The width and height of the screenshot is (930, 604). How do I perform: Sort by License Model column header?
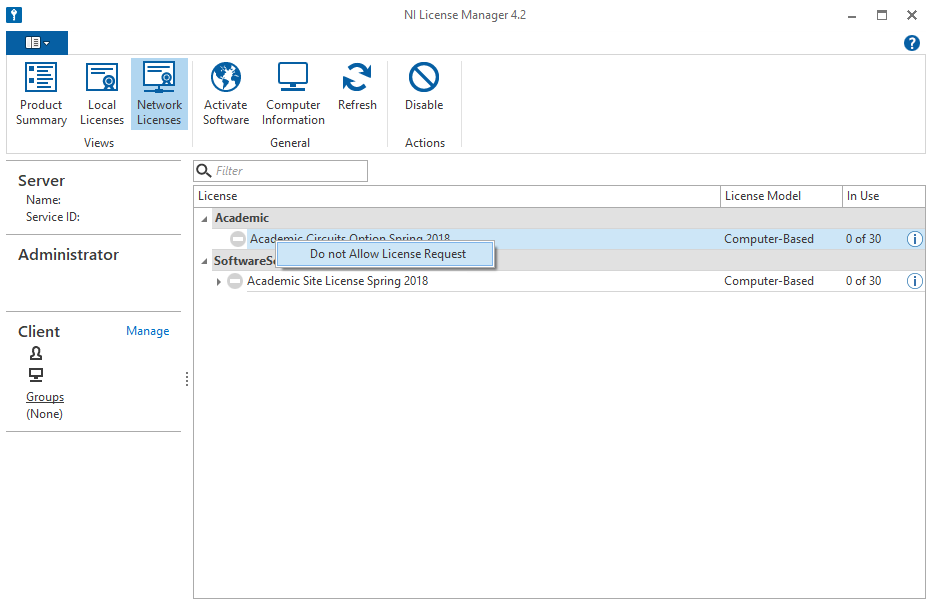click(781, 196)
